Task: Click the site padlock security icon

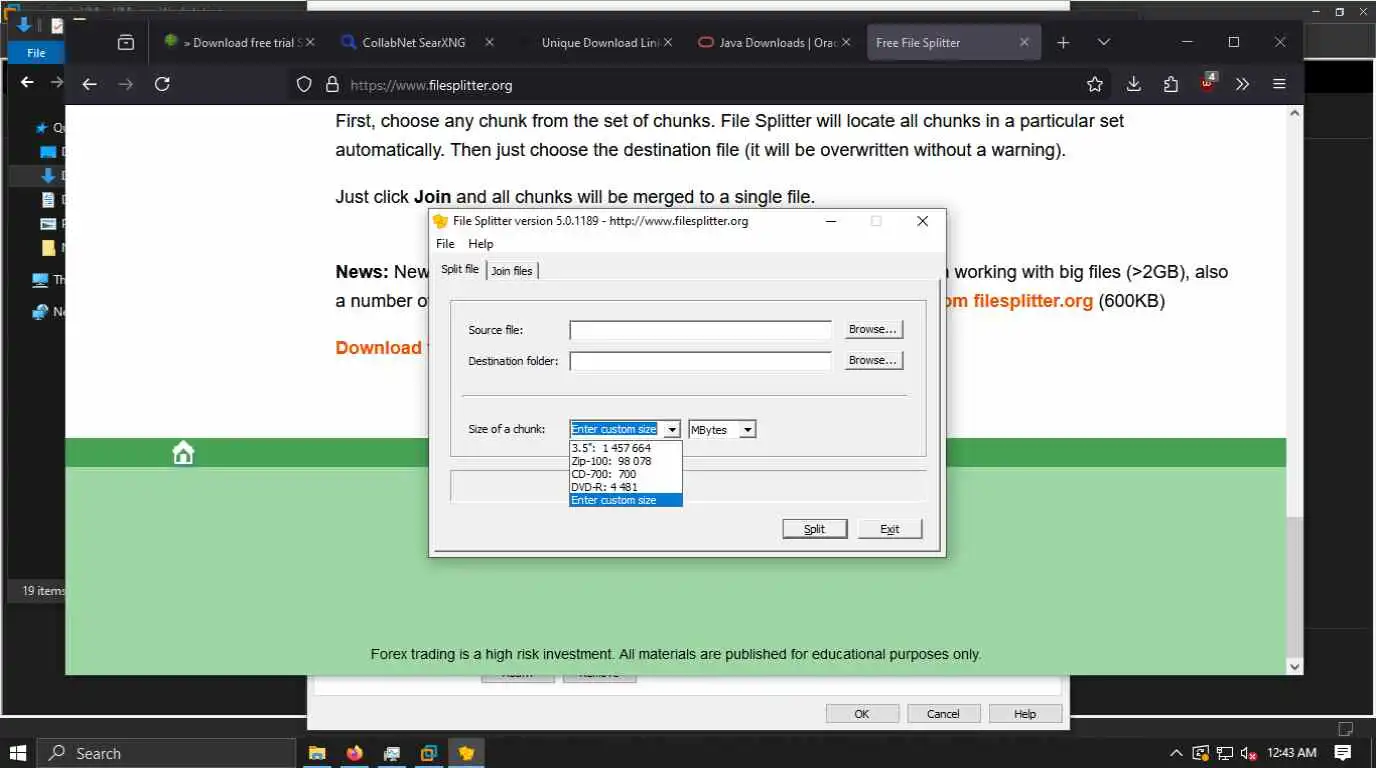Action: point(332,85)
